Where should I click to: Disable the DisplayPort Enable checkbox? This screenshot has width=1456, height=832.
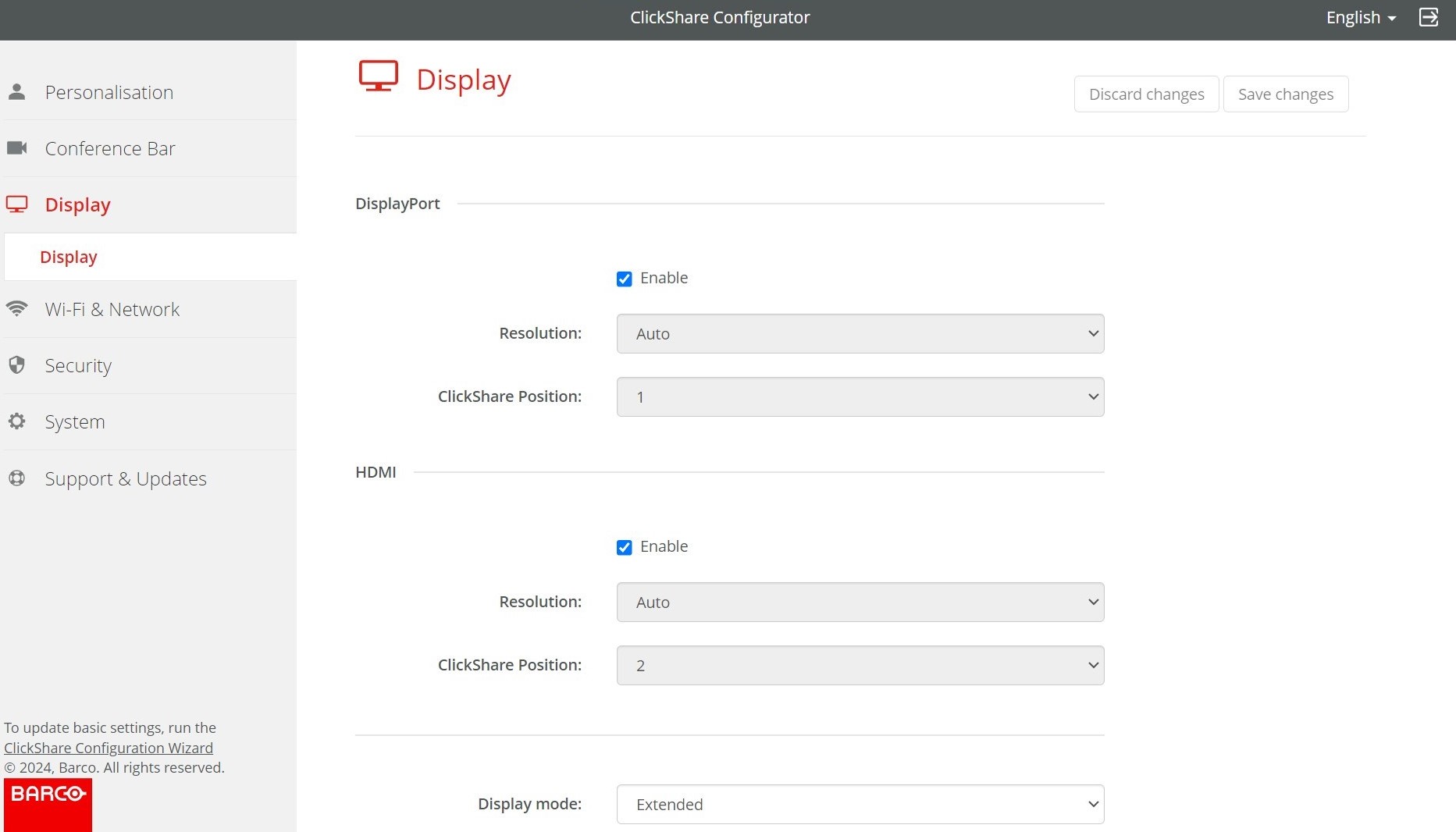pyautogui.click(x=624, y=278)
